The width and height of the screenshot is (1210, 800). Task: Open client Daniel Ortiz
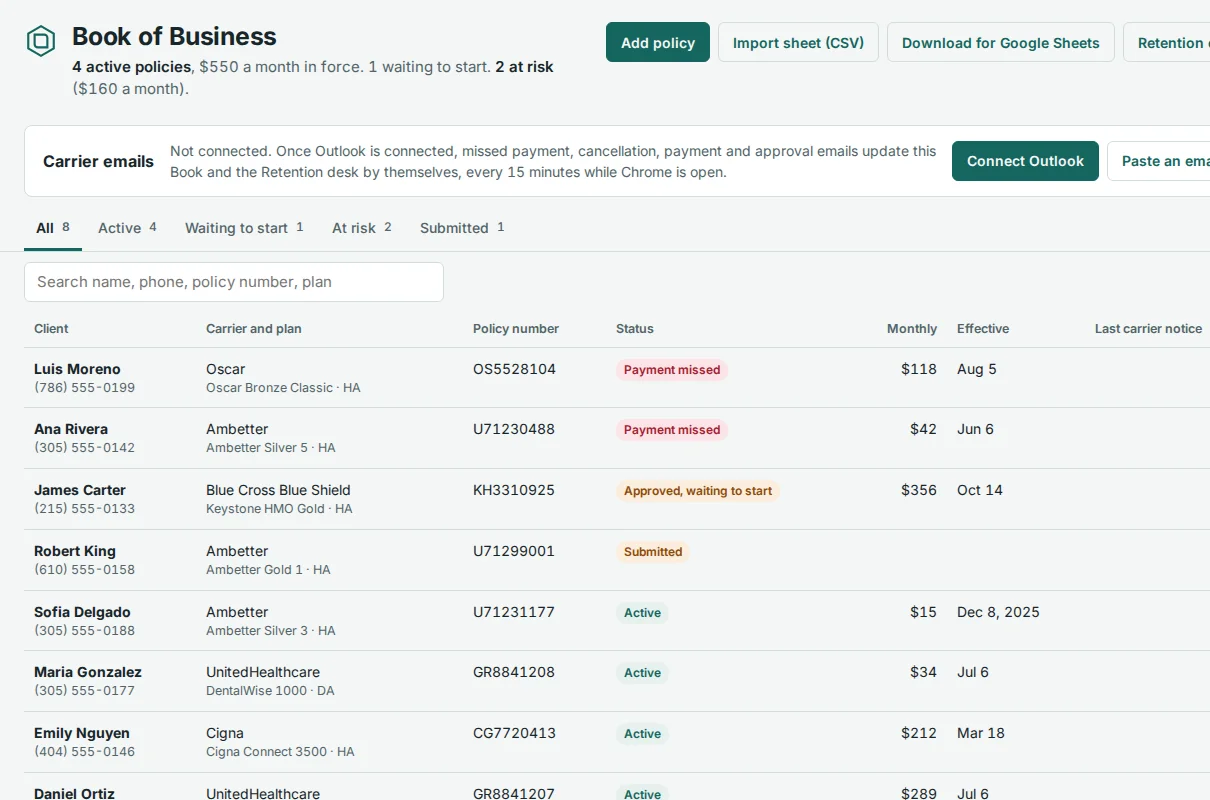[x=74, y=793]
